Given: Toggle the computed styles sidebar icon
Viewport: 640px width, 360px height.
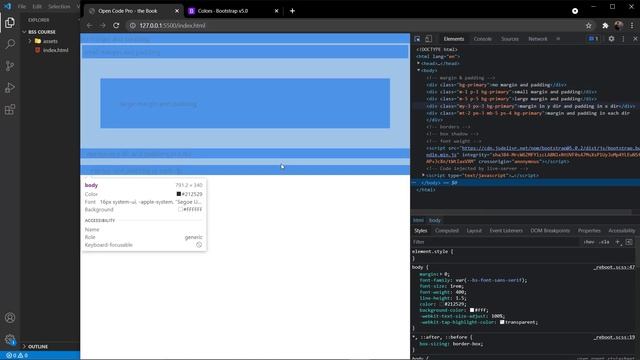Looking at the screenshot, I should coord(629,242).
